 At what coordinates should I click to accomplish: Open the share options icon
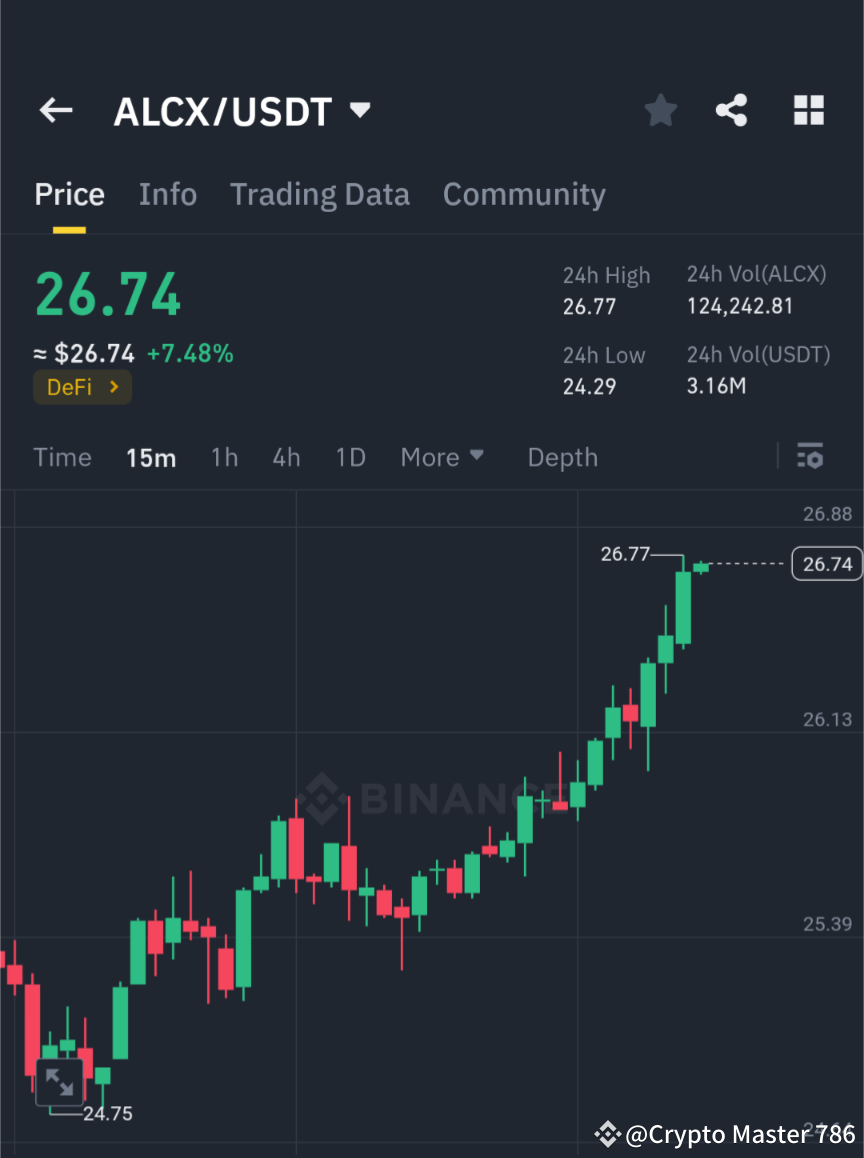(732, 110)
